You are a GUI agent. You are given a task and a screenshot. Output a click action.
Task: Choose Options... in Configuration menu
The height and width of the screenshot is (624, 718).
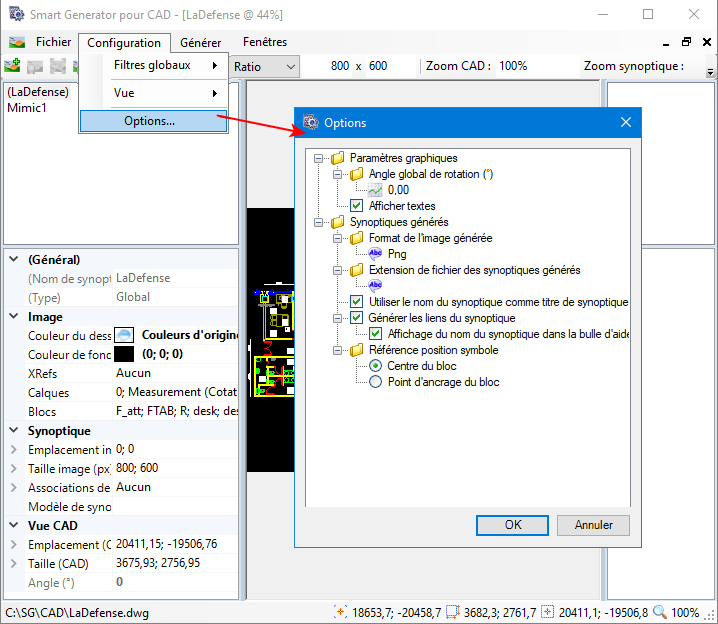pyautogui.click(x=153, y=121)
